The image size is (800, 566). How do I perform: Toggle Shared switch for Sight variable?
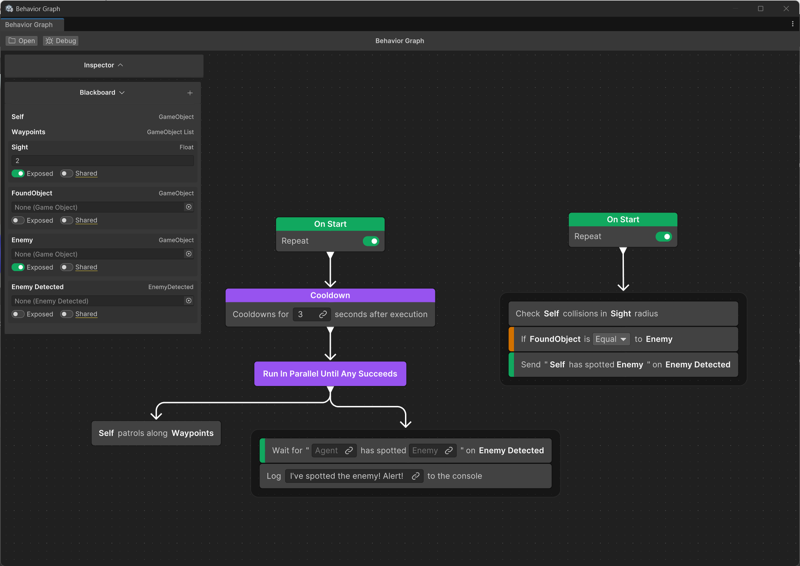(x=66, y=174)
